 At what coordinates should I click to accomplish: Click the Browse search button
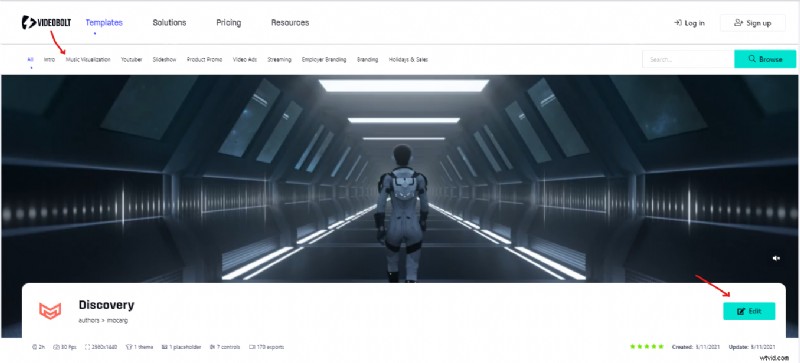pos(765,59)
